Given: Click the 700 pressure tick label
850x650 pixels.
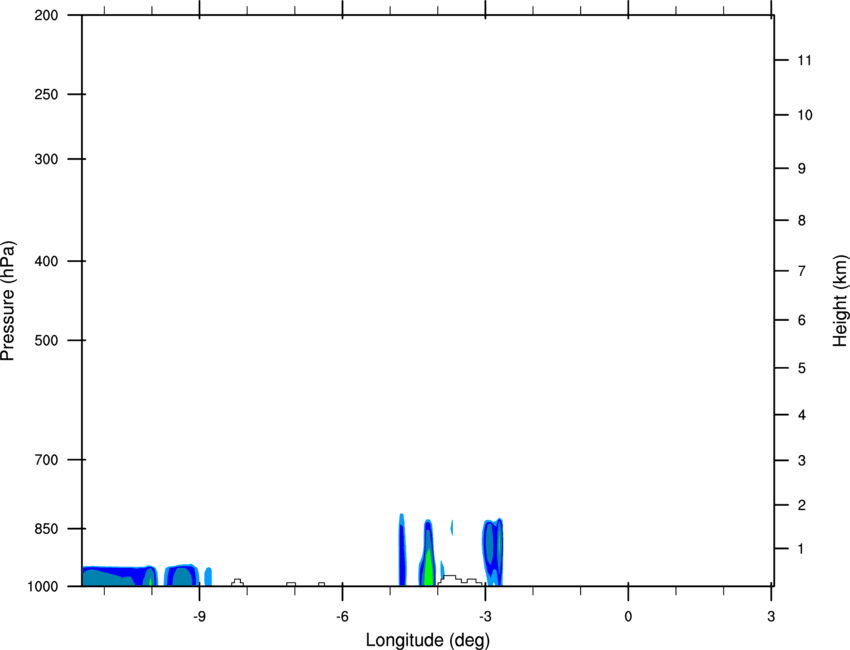Looking at the screenshot, I should click(x=46, y=460).
